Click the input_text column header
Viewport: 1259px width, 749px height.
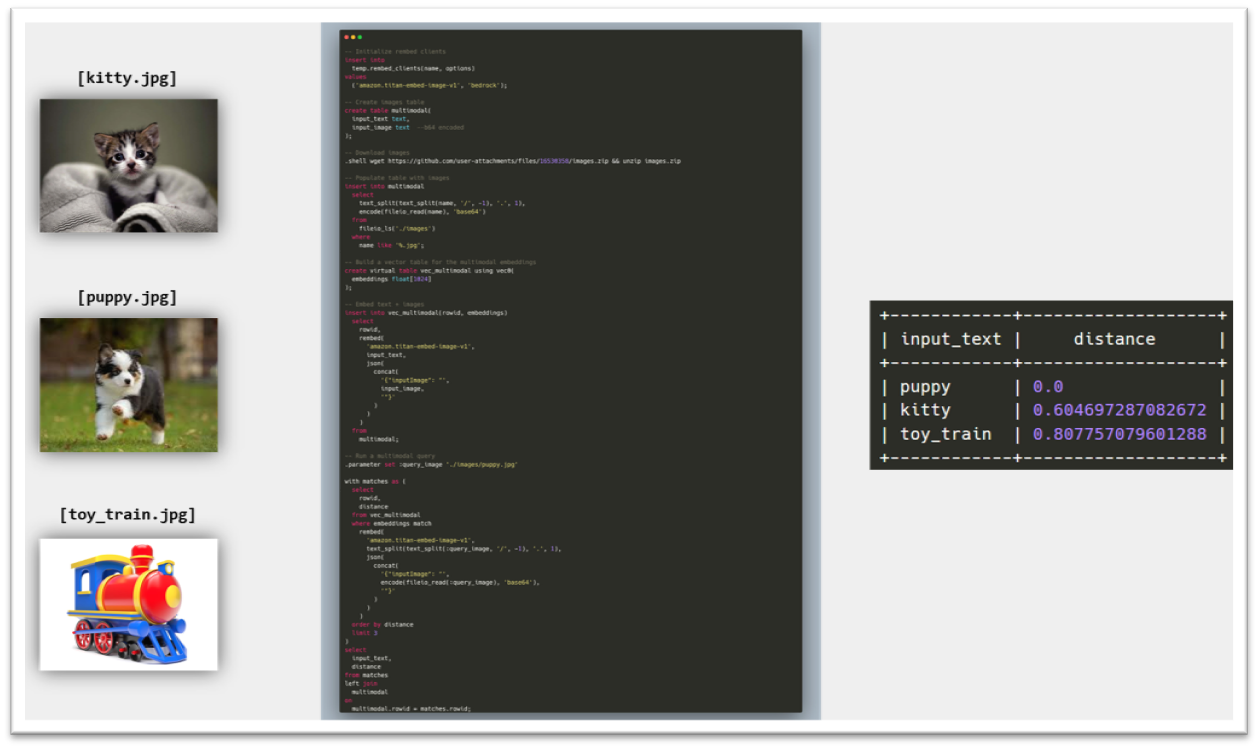point(950,339)
